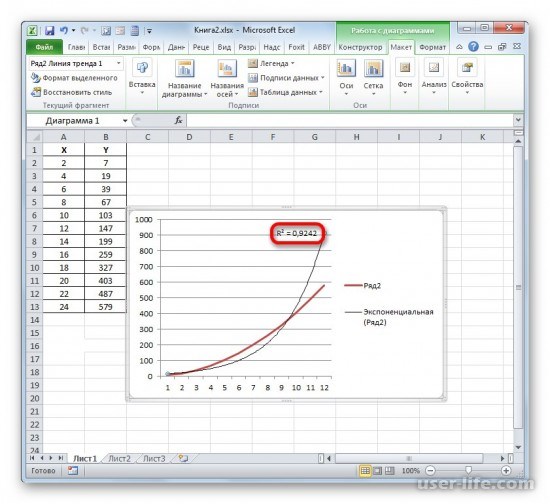Switch to Page Break Preview in status bar
The width and height of the screenshot is (550, 504).
point(389,470)
